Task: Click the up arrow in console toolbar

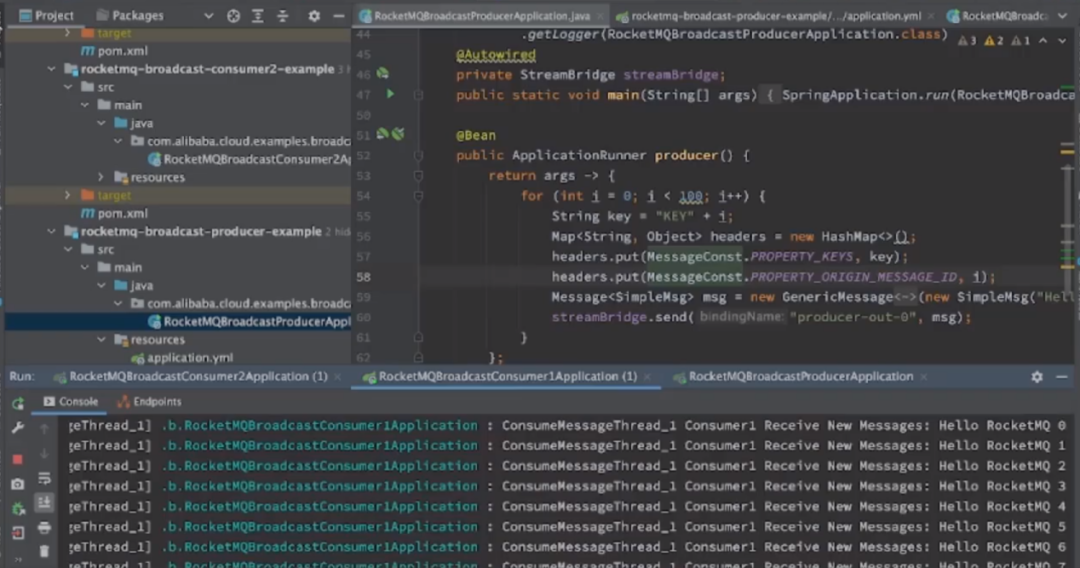Action: pyautogui.click(x=44, y=428)
